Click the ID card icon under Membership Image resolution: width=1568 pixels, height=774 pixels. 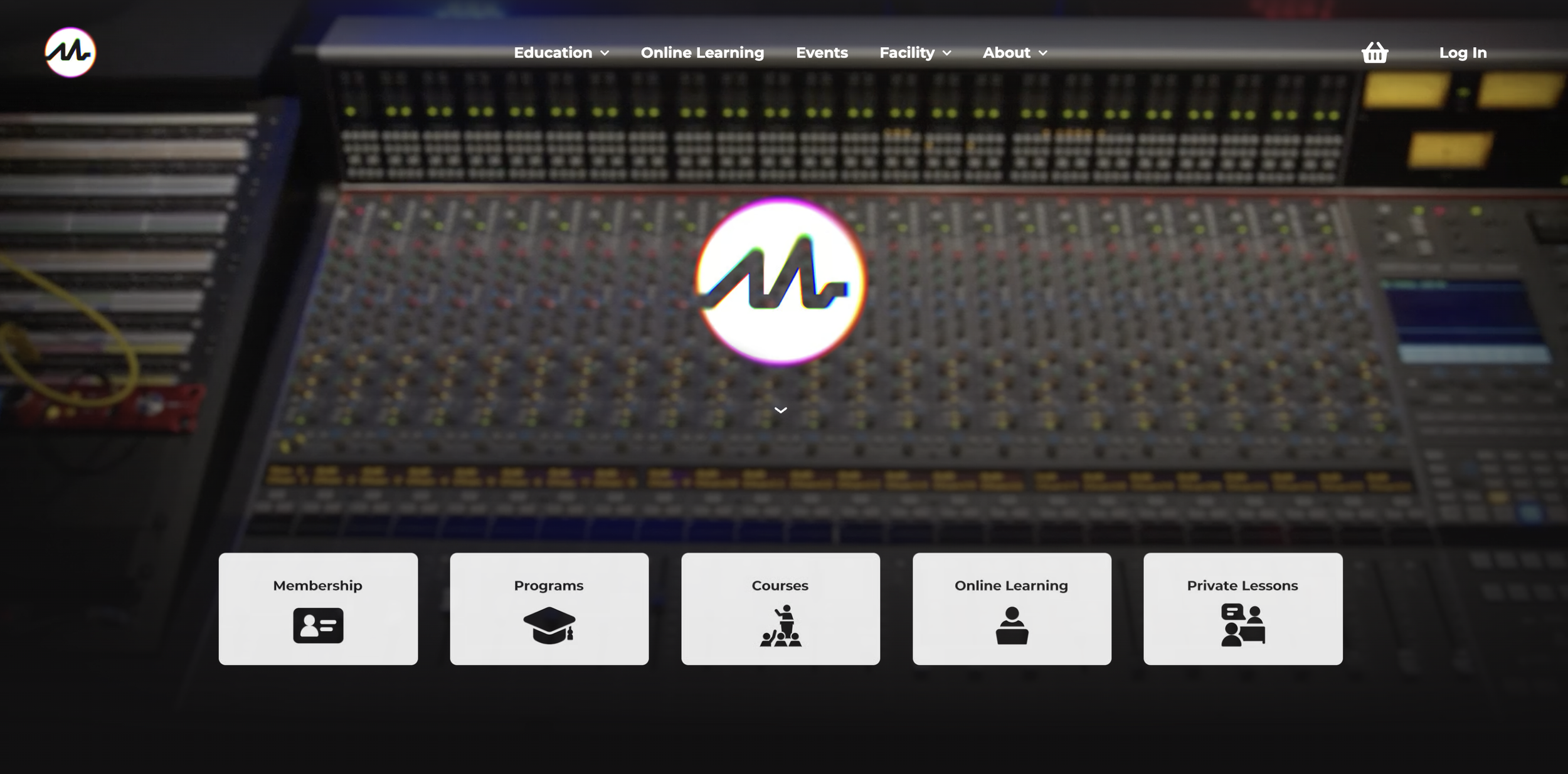click(x=318, y=625)
